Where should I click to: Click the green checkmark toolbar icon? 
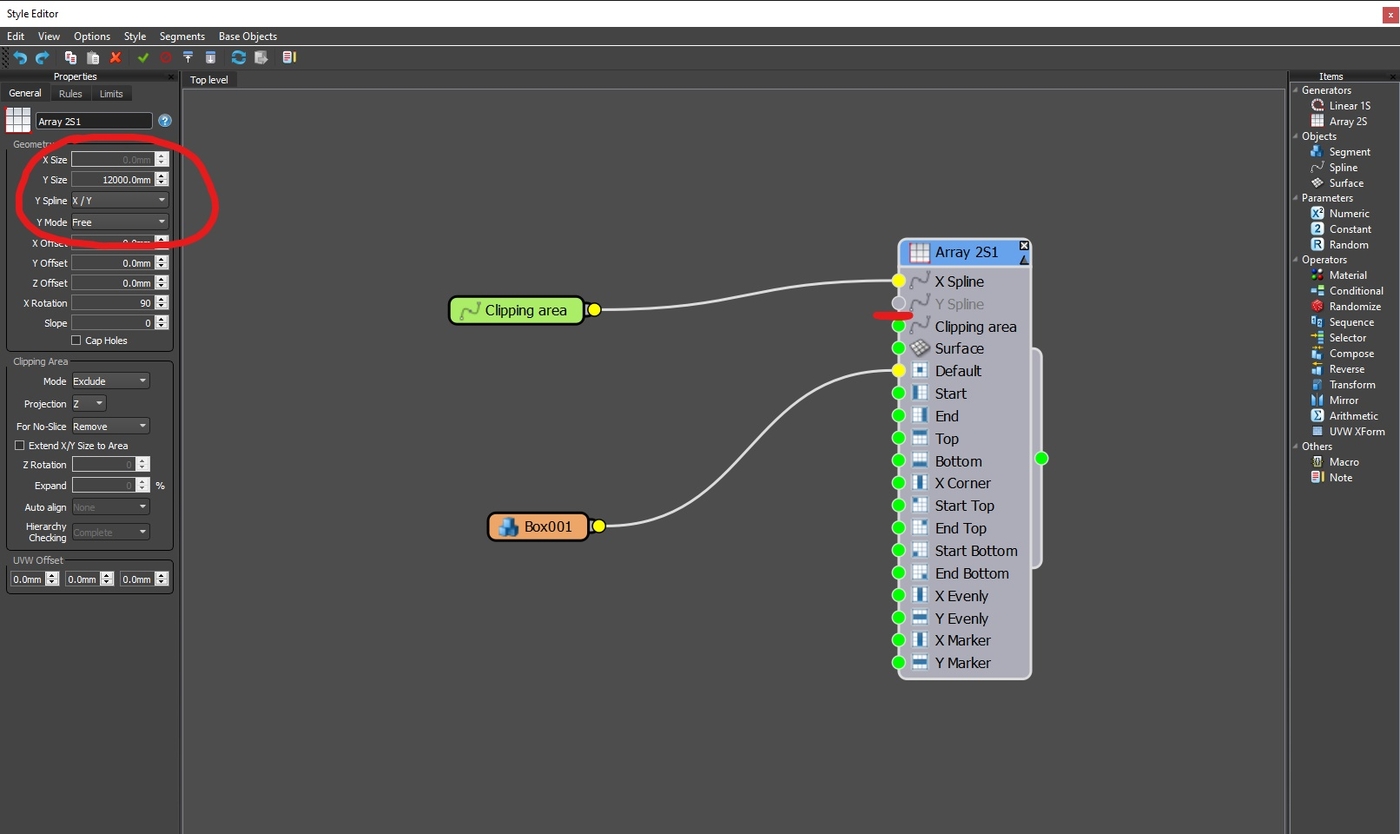click(143, 58)
